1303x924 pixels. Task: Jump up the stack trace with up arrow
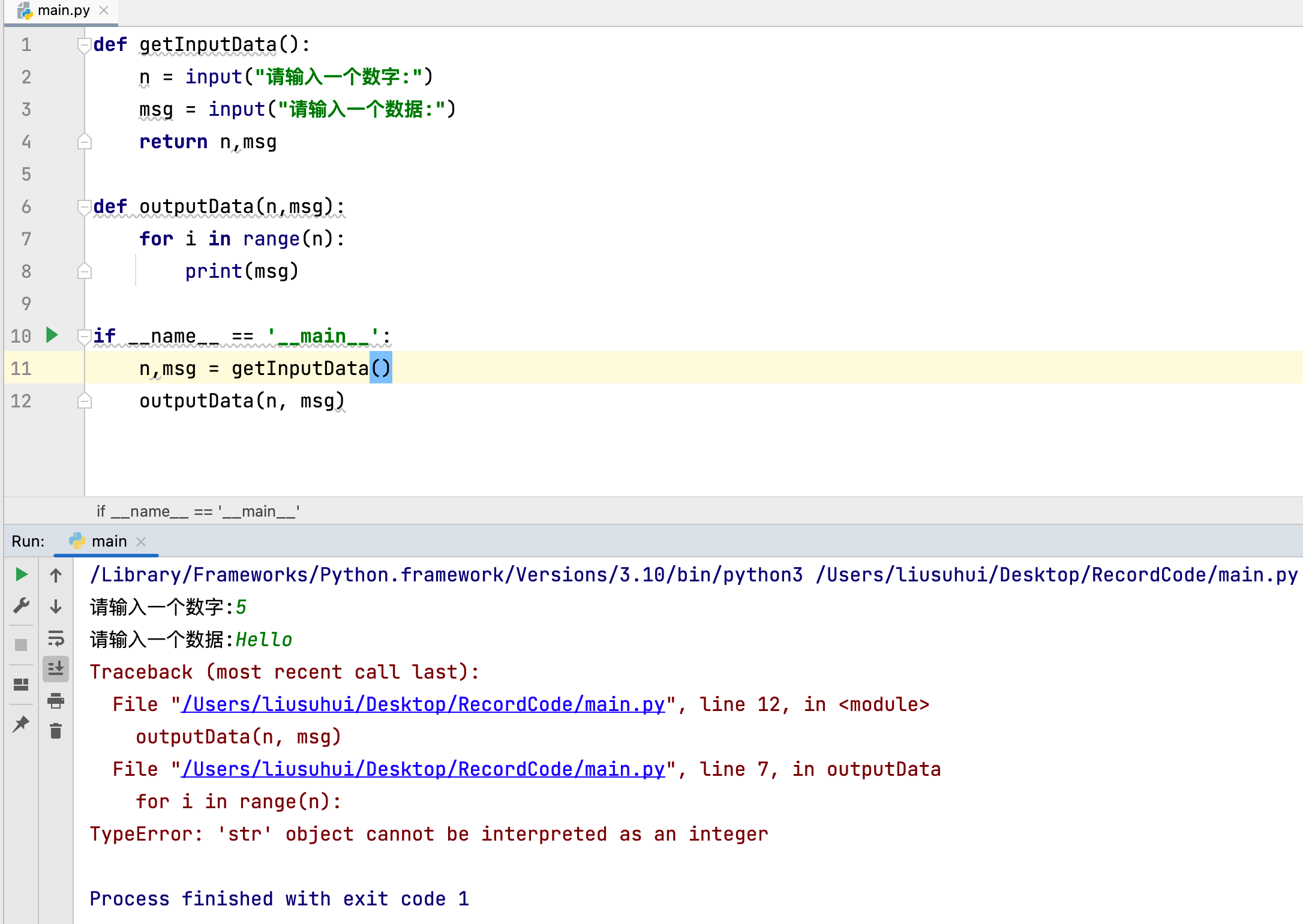pyautogui.click(x=56, y=575)
